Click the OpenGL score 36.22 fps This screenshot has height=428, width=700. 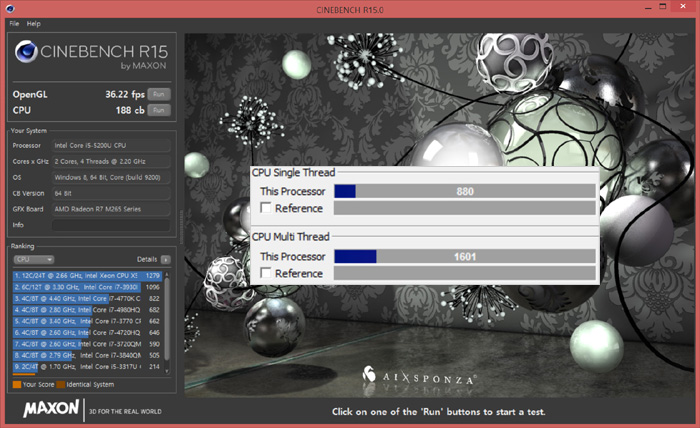tap(125, 94)
